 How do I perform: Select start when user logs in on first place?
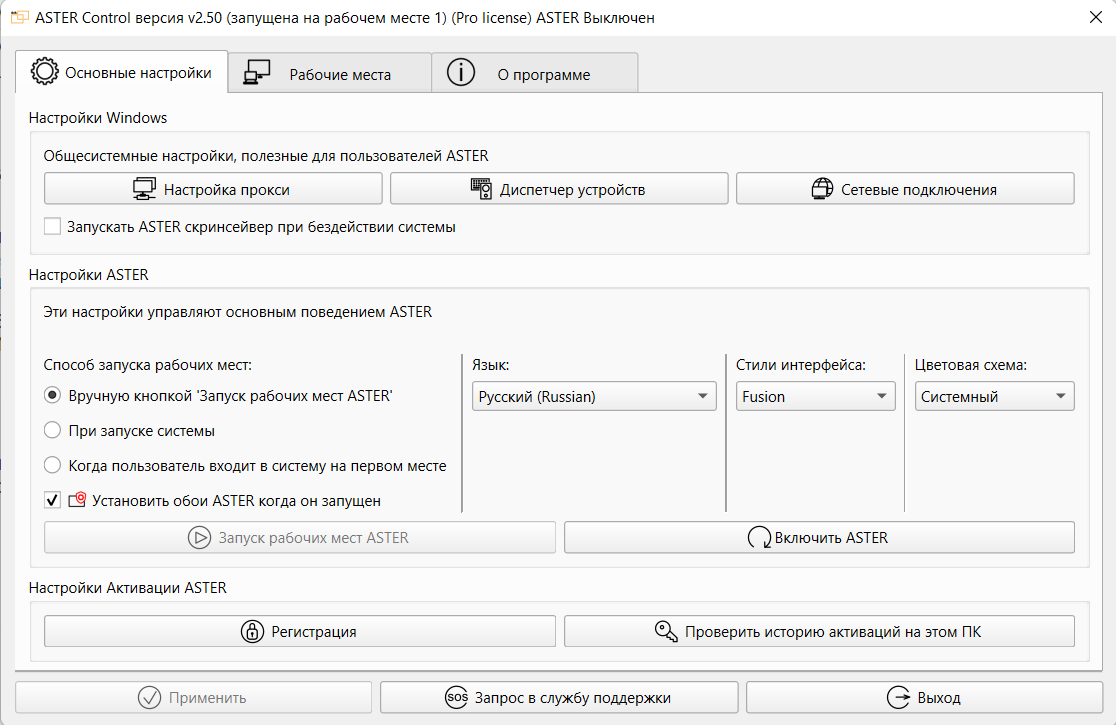point(52,465)
